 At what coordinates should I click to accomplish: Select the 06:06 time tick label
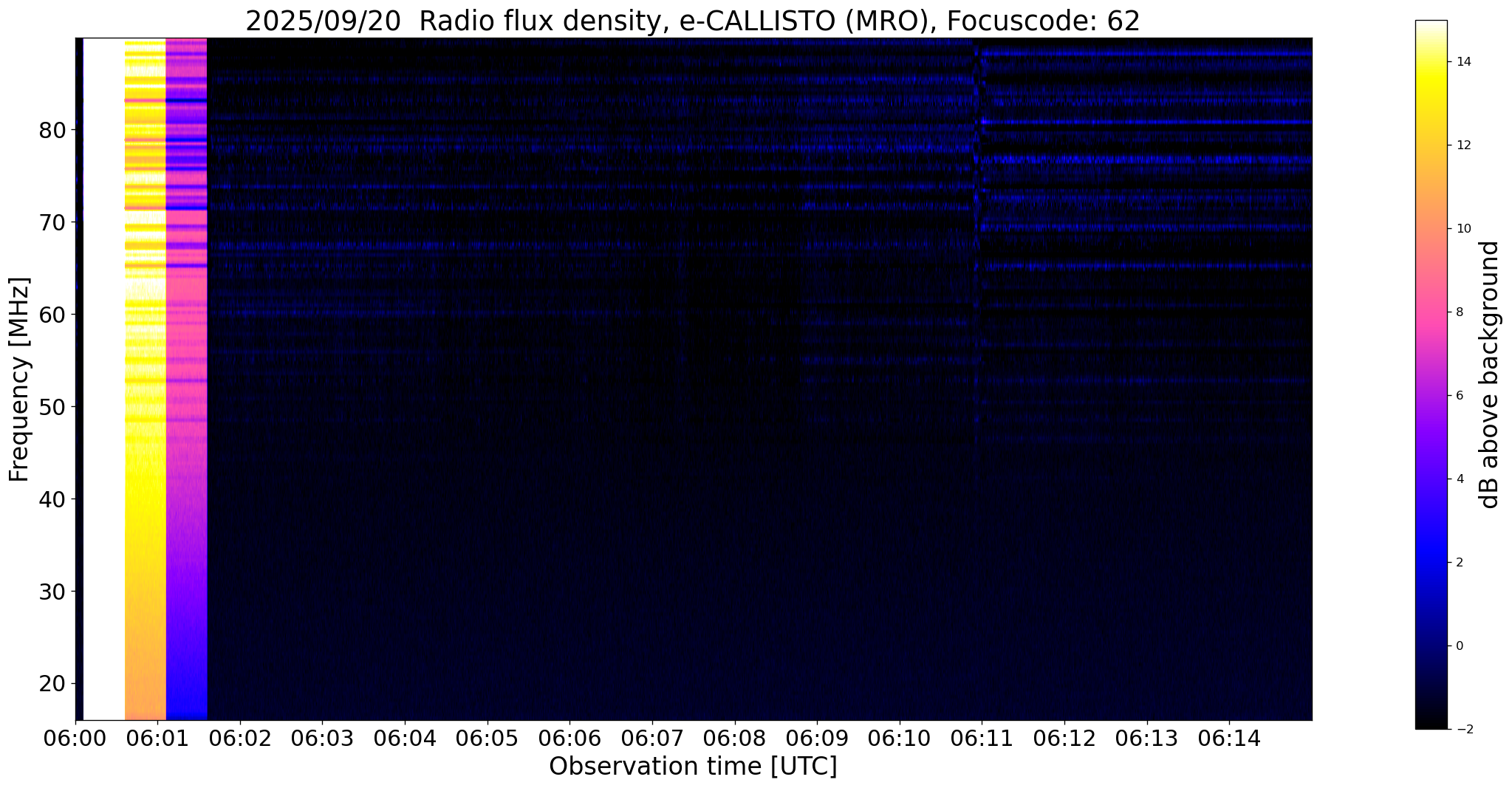(569, 739)
